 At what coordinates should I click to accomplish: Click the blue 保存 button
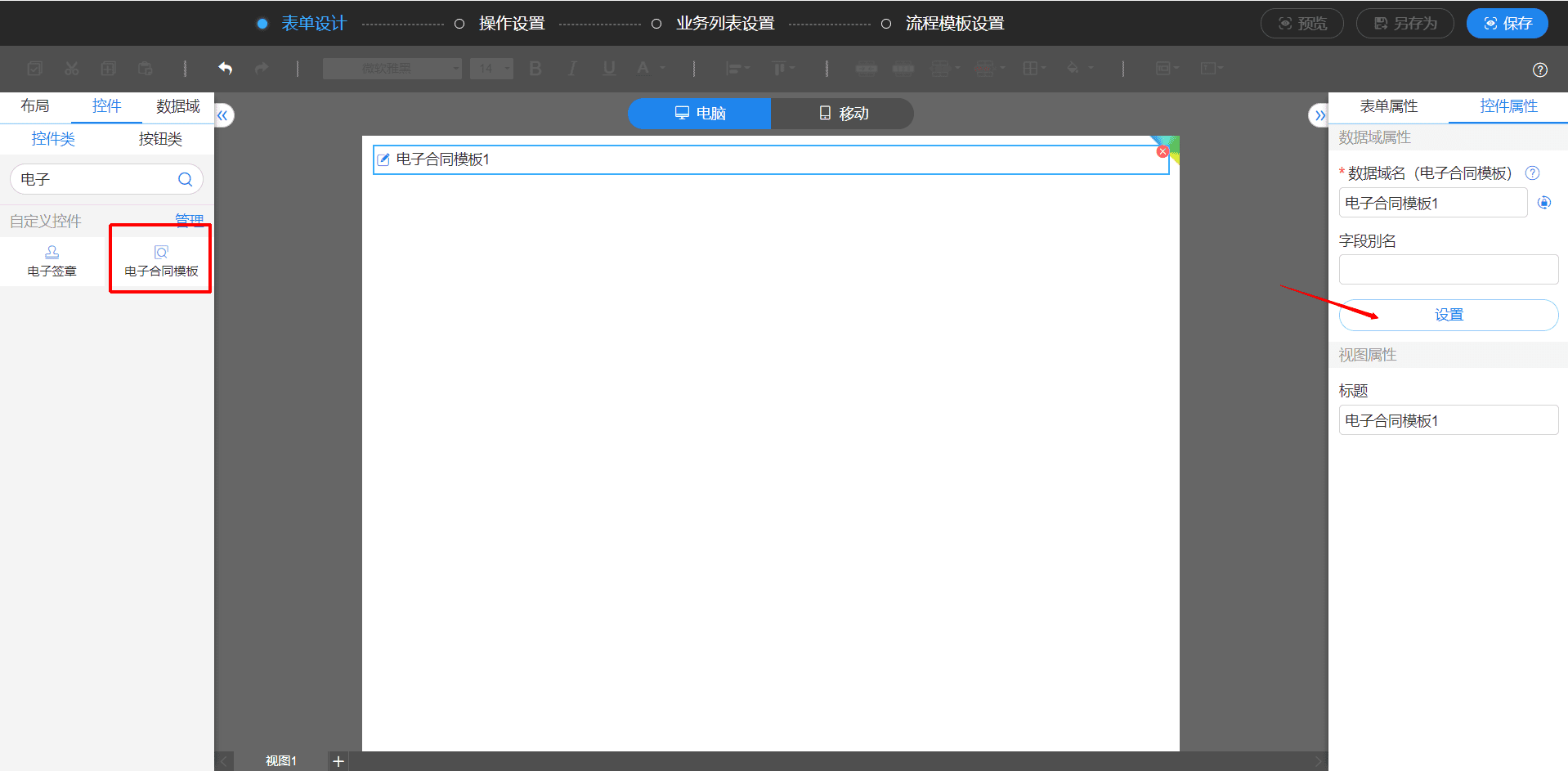click(1507, 24)
